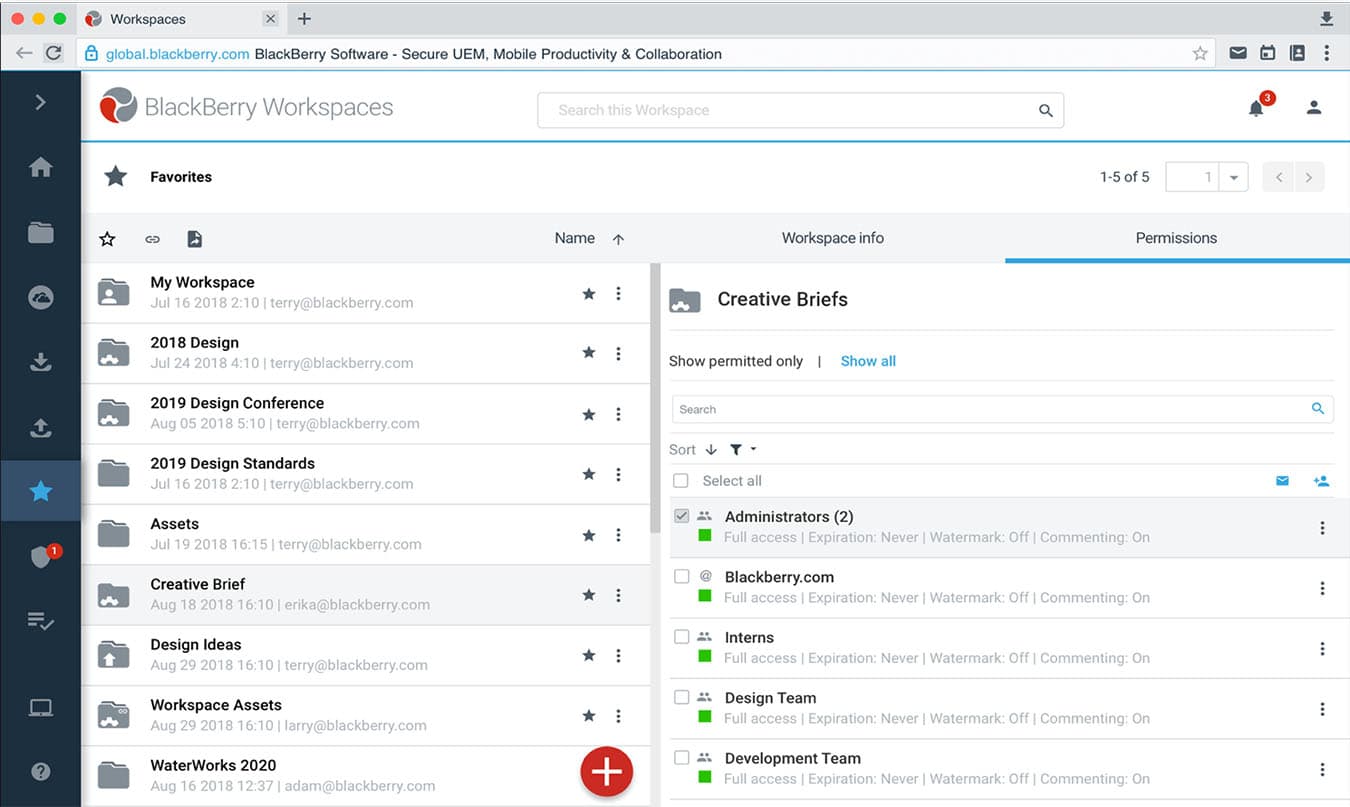Toggle favorite star for My Workspace
The image size is (1350, 807).
tap(589, 293)
